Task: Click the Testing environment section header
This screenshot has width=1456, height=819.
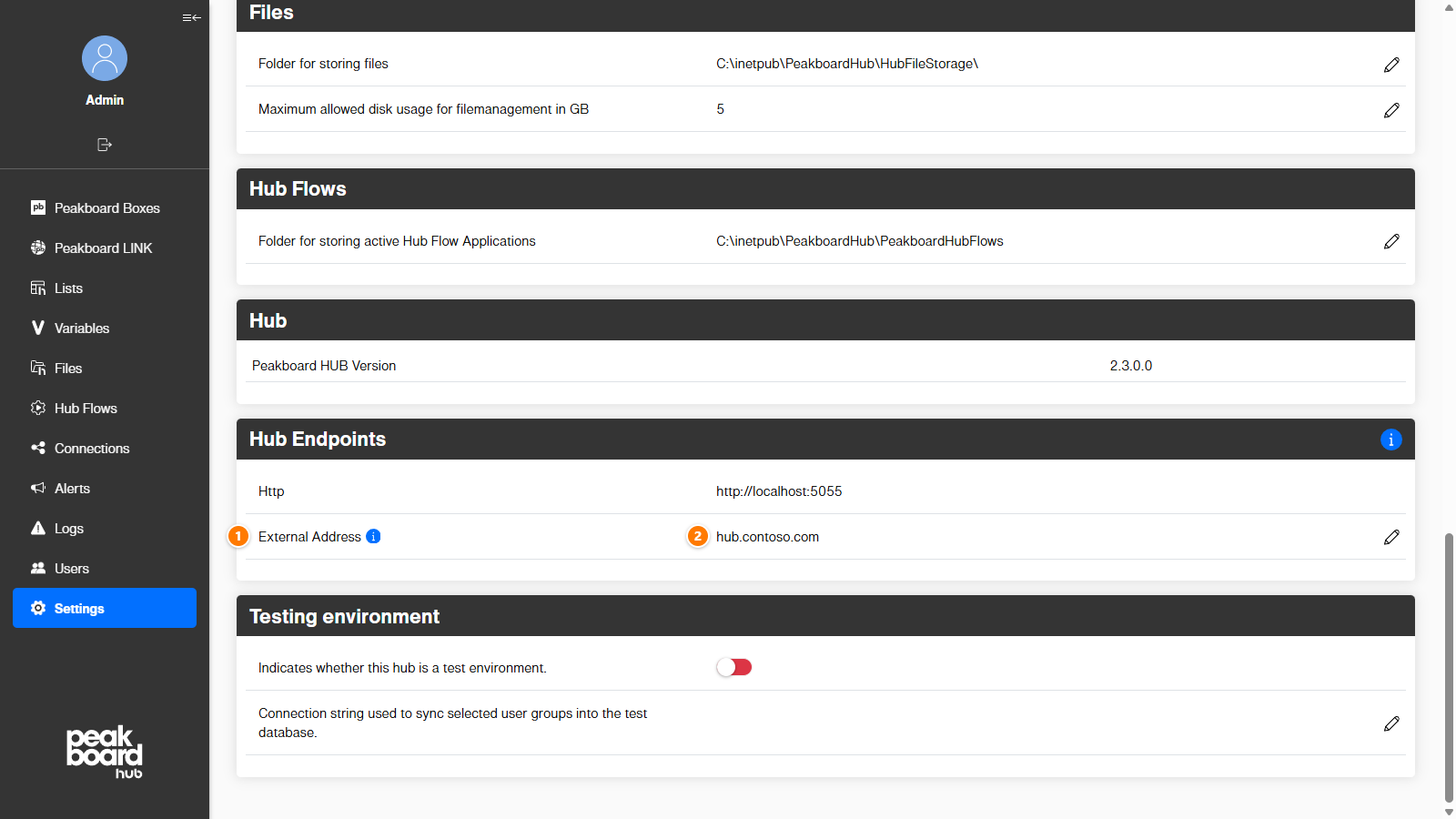Action: 825,616
